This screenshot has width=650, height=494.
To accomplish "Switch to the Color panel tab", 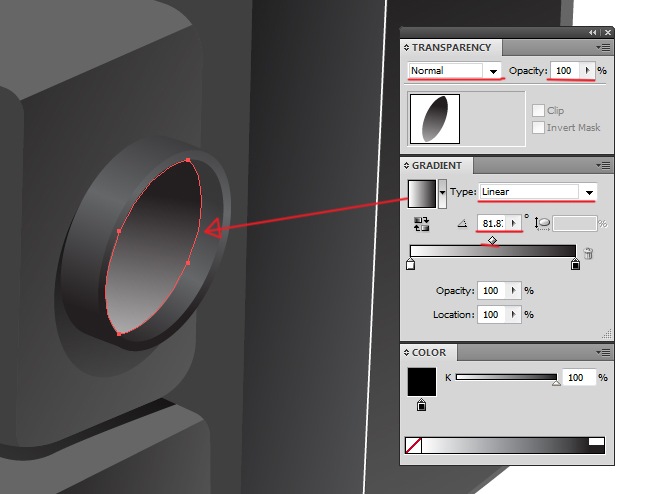I will tap(429, 352).
